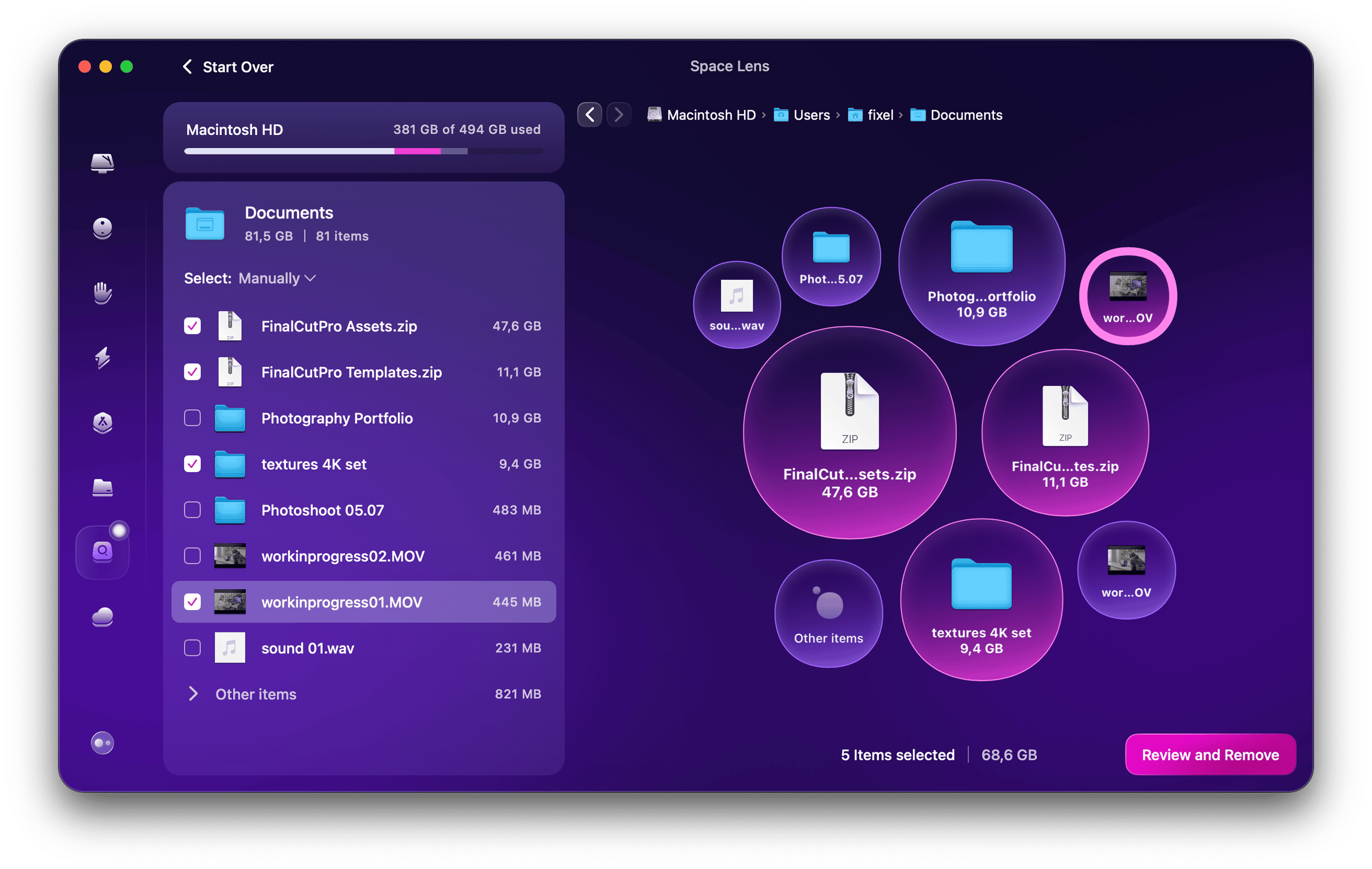
Task: Click Macintosh HD in the breadcrumb path
Action: pos(711,114)
